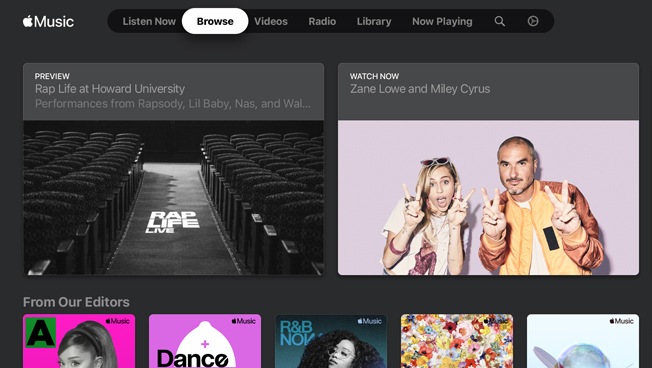Go to the Radio tab
The image size is (652, 368).
click(322, 21)
